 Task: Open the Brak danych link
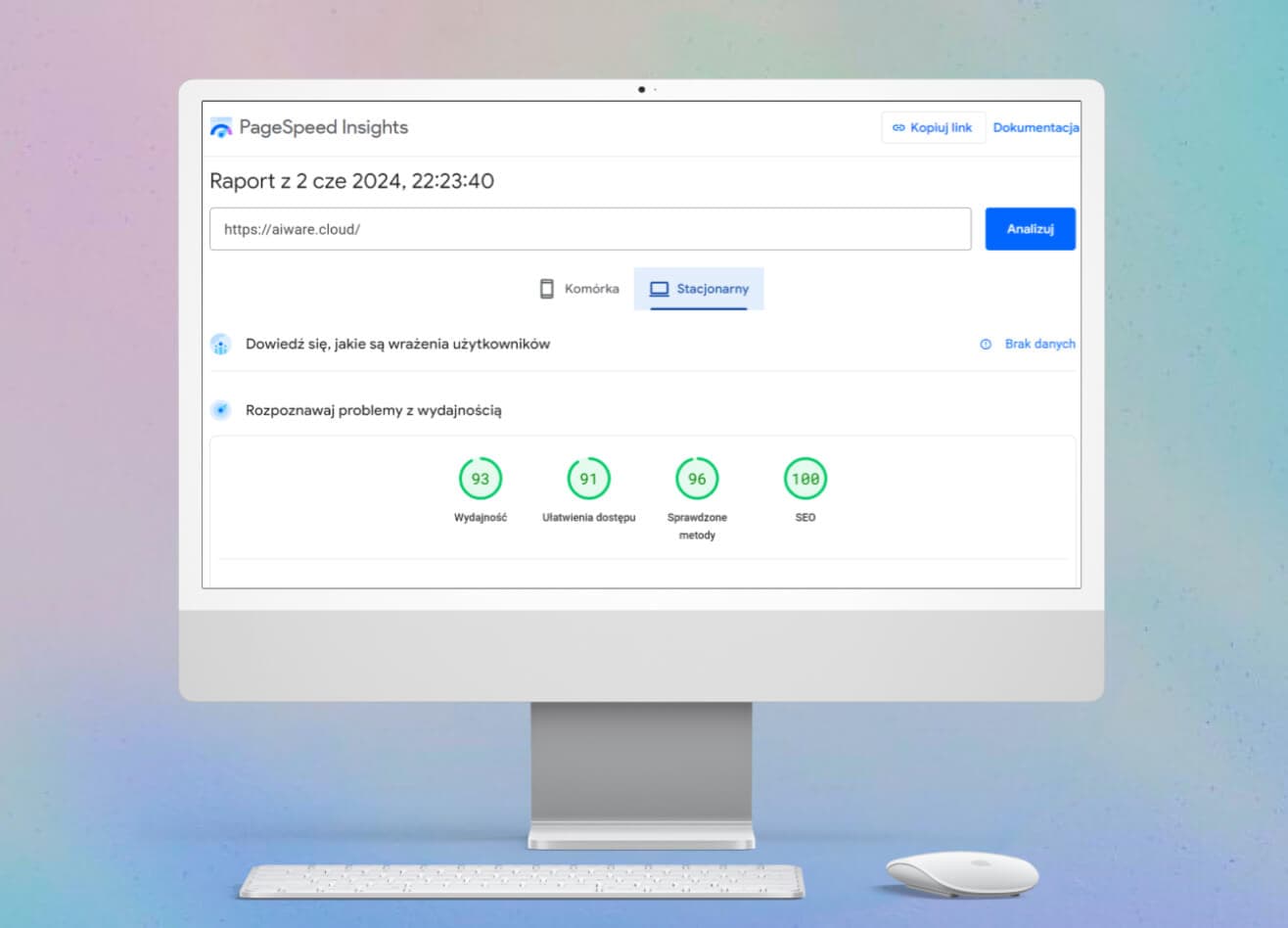(x=1039, y=345)
